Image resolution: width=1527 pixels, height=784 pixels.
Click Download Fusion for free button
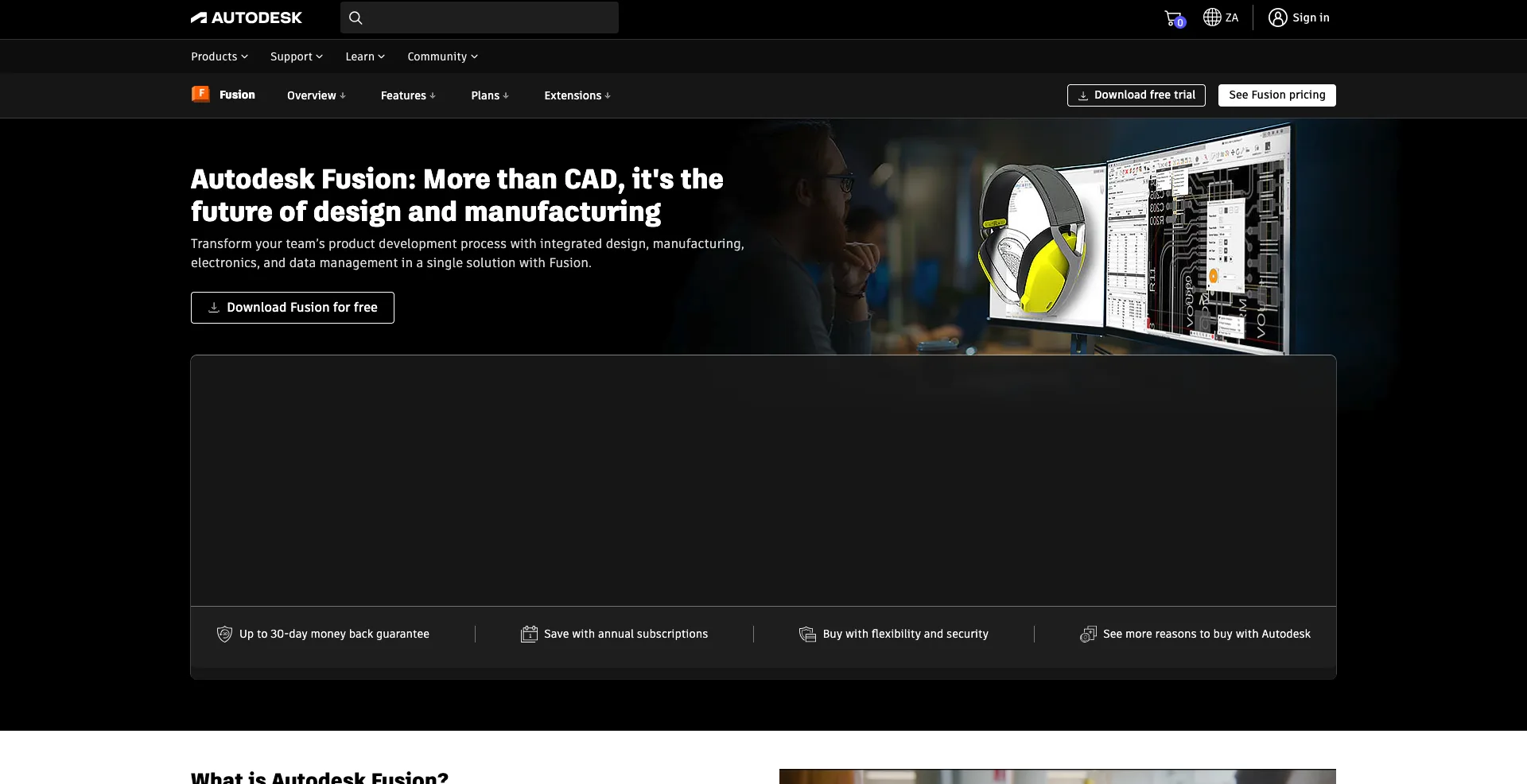pyautogui.click(x=293, y=308)
